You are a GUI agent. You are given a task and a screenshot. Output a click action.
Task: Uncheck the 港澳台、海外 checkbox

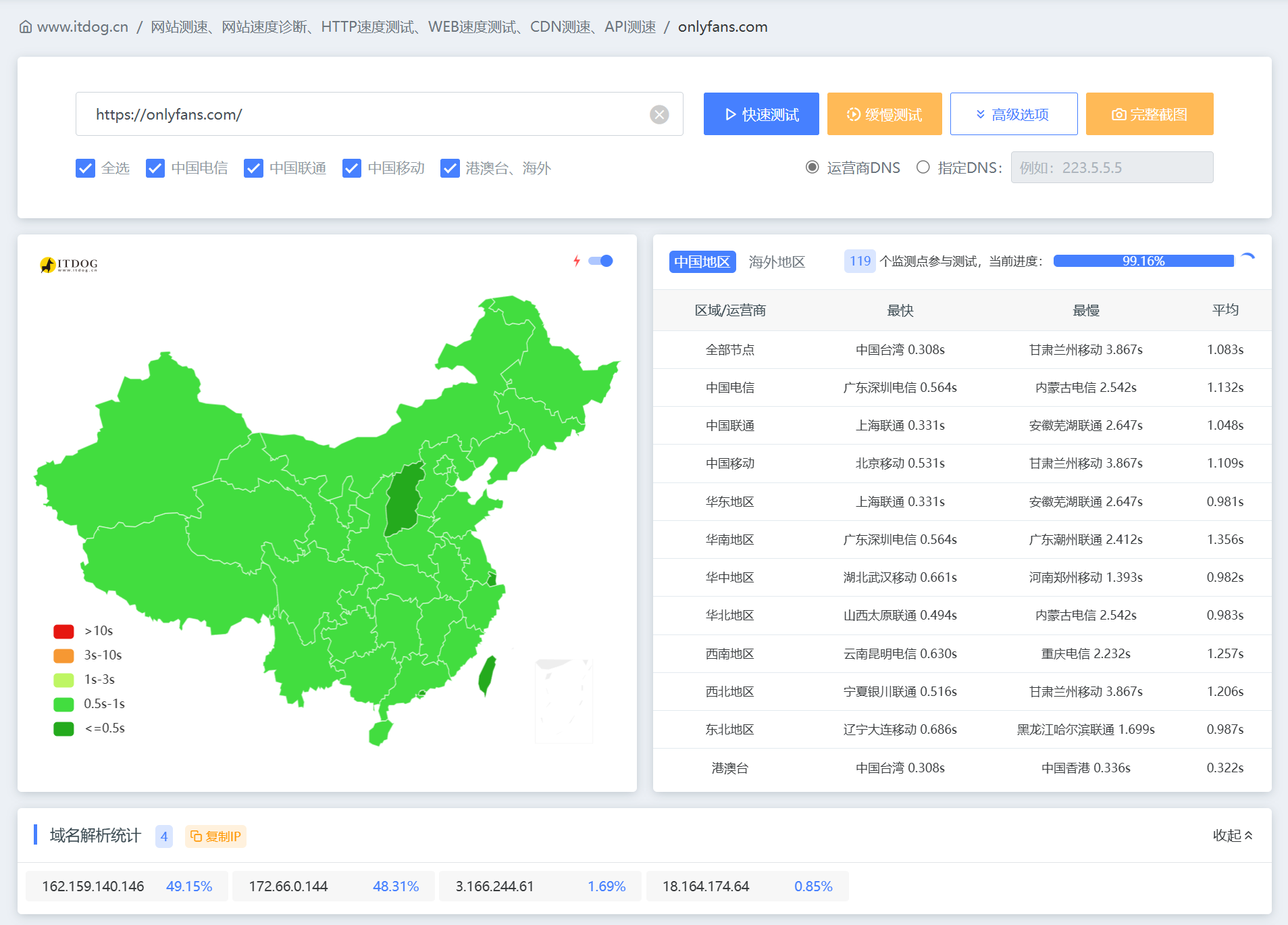[x=450, y=168]
